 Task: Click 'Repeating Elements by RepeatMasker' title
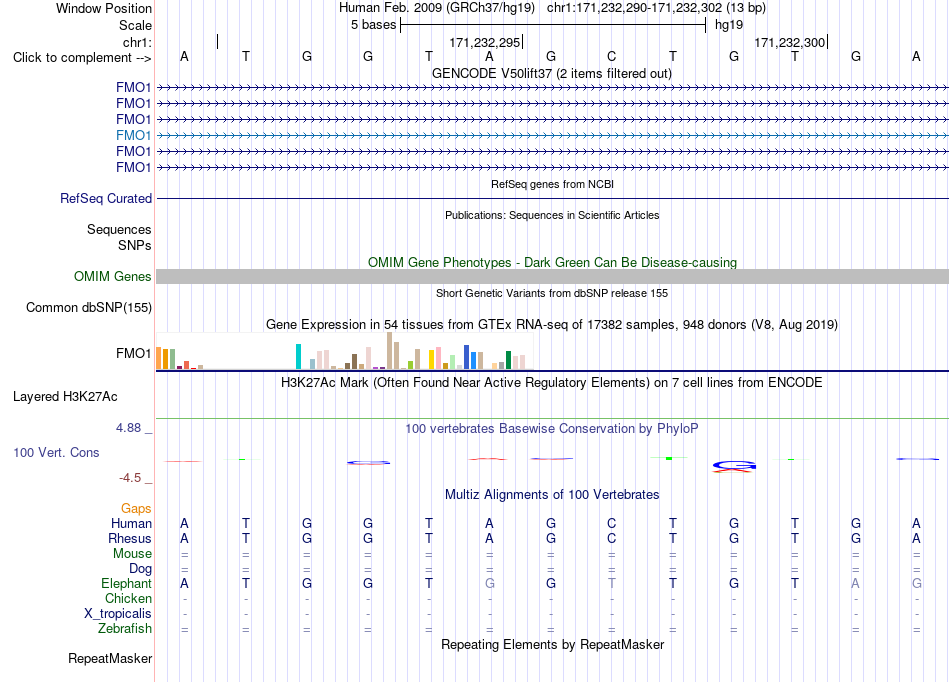(x=552, y=644)
